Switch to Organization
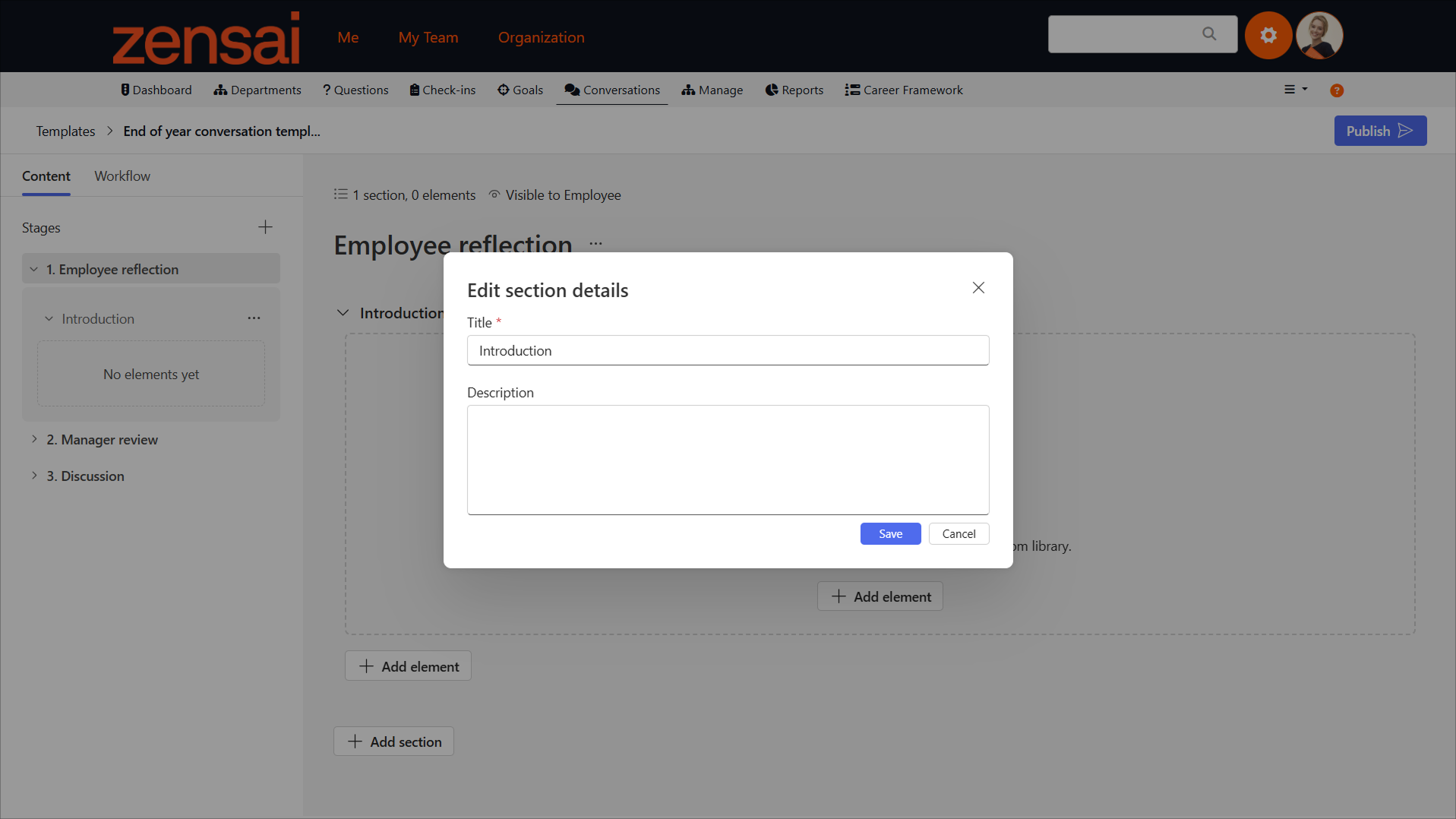Image resolution: width=1456 pixels, height=819 pixels. tap(542, 37)
